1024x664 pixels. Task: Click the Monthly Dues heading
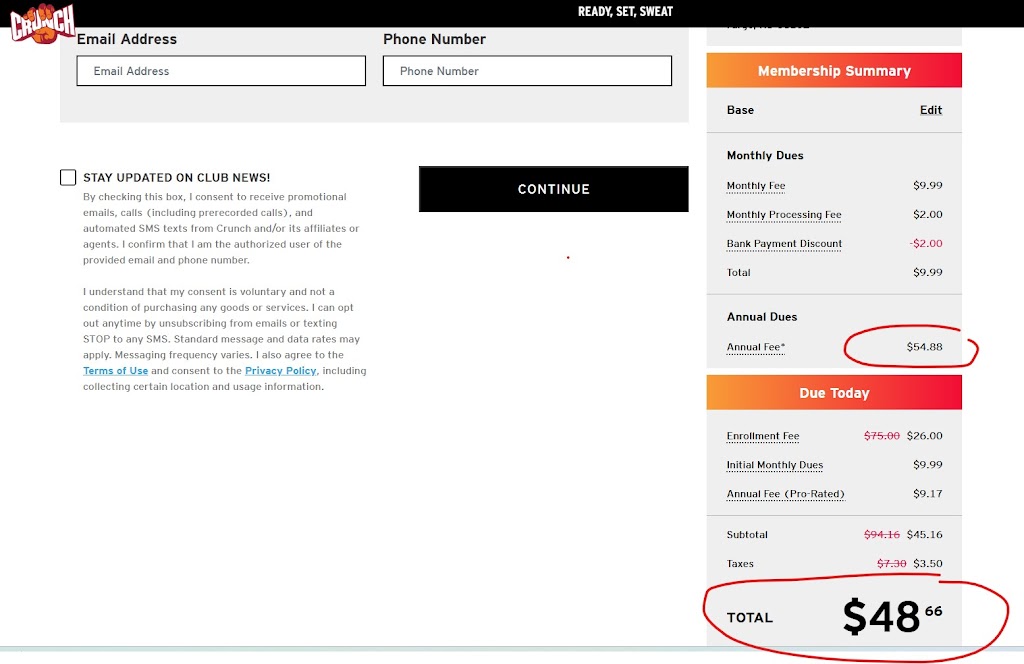(x=765, y=155)
